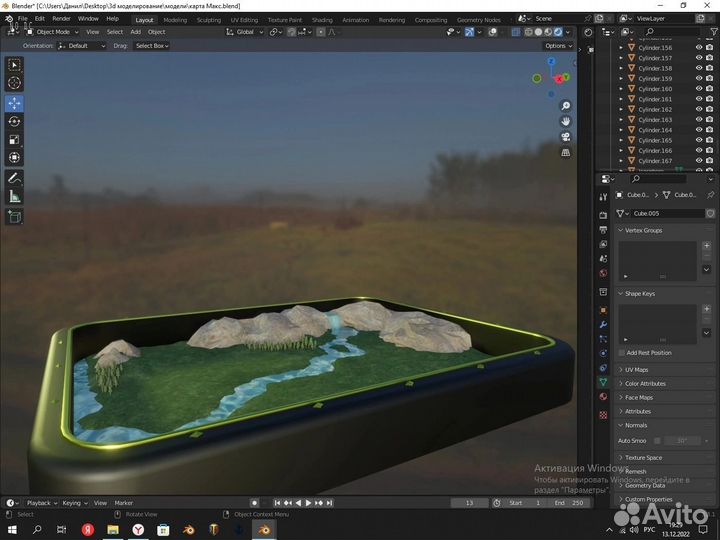Select solid viewport shading mode
720x540 pixels.
coord(538,32)
